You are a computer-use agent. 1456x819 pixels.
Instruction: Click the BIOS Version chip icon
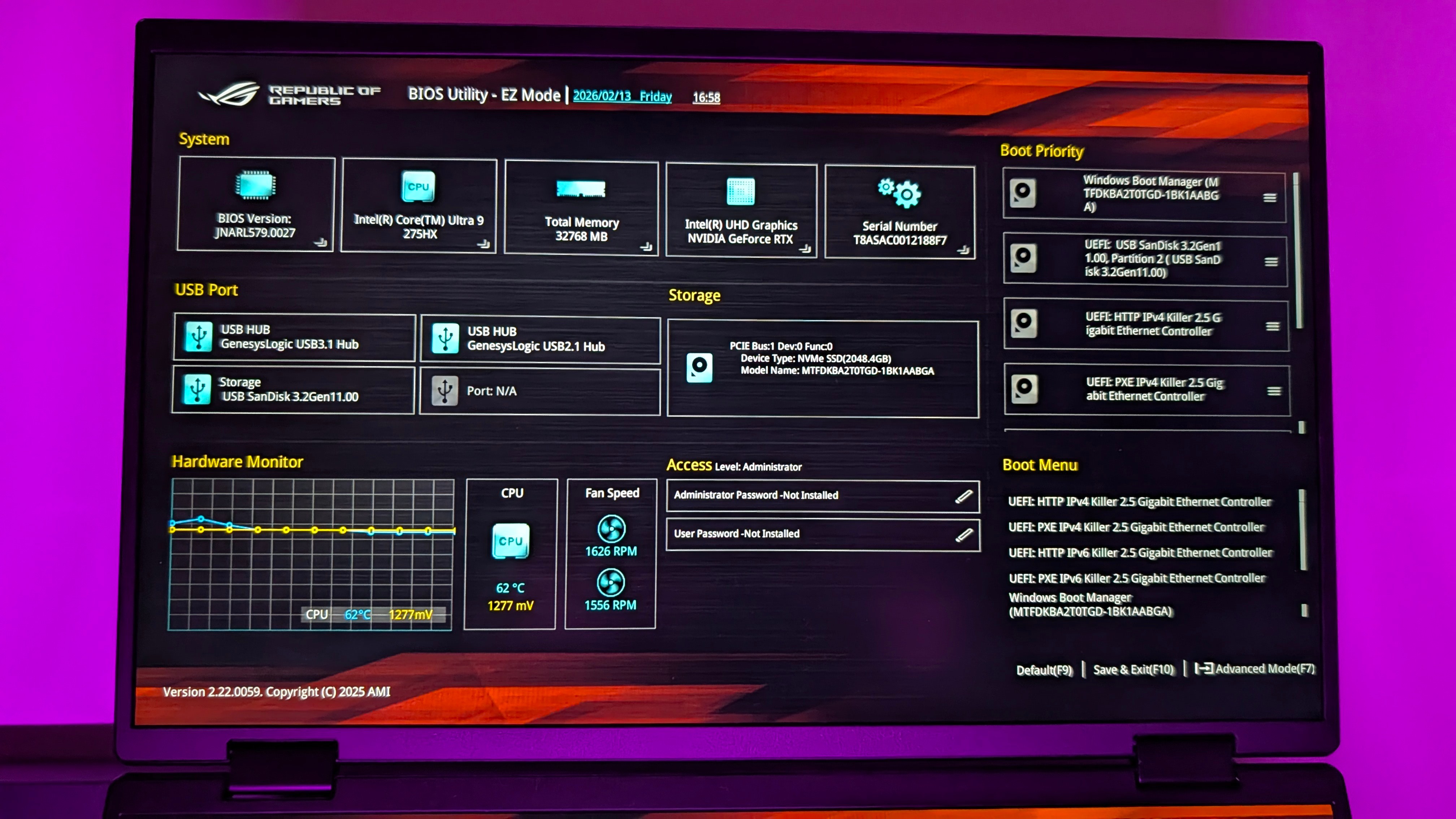[255, 185]
